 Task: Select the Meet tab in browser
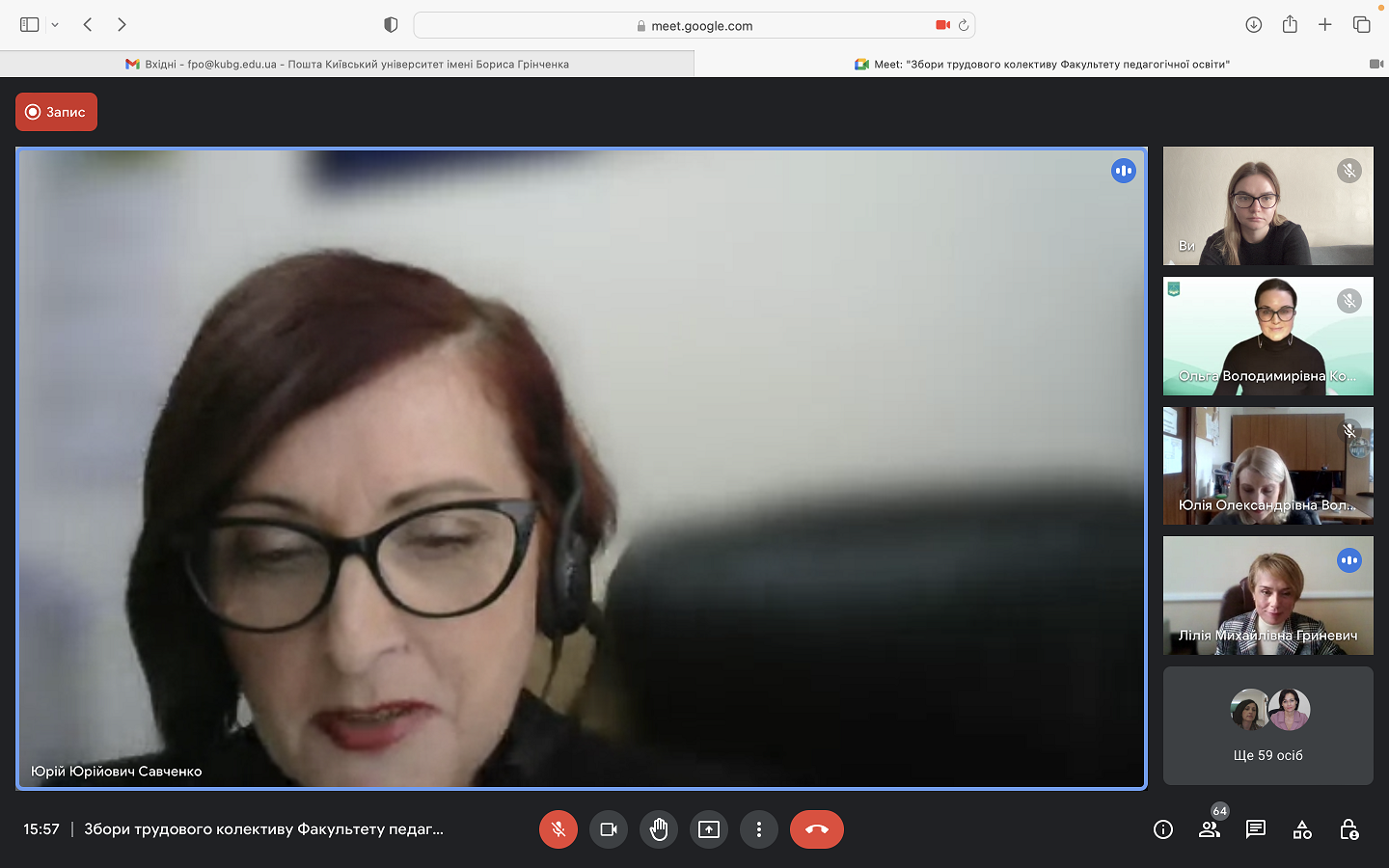pos(1042,65)
